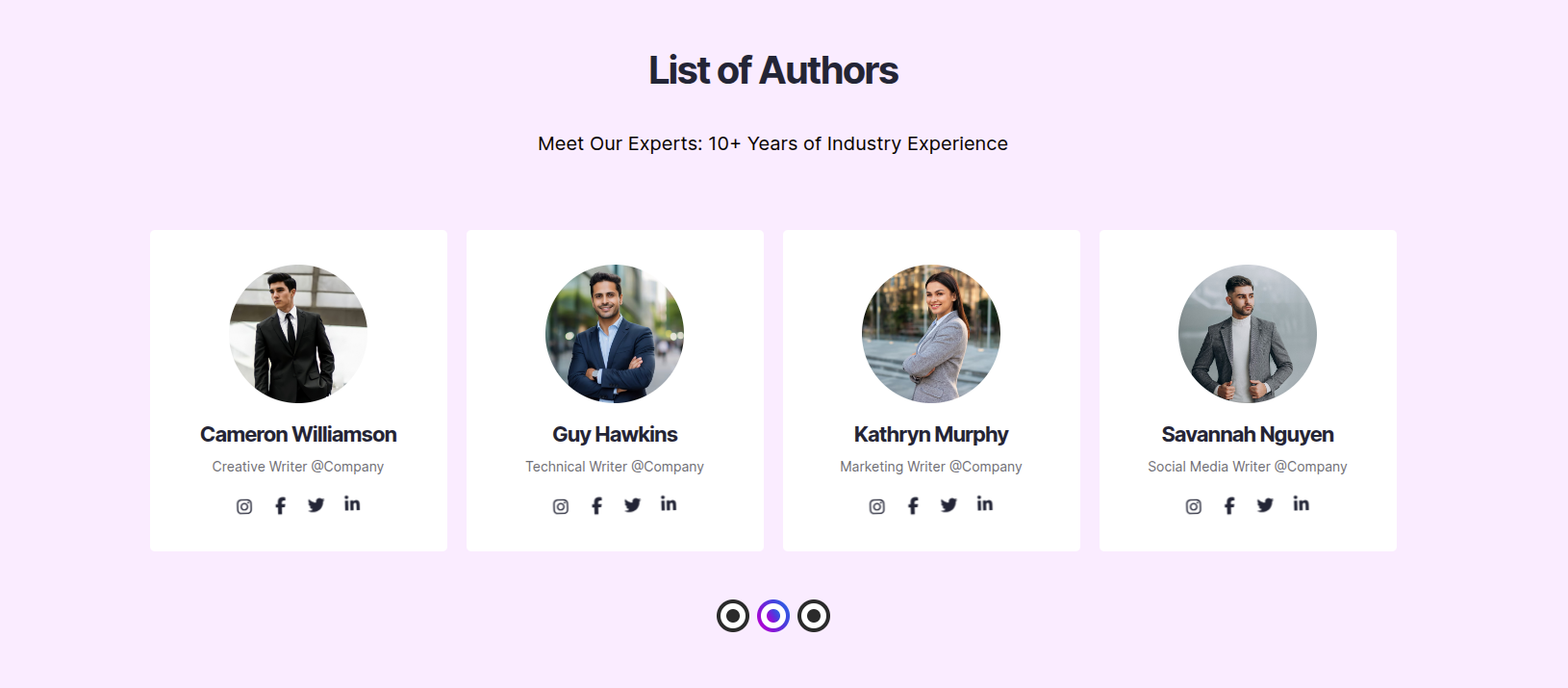Open Savannah Nguyen's LinkedIn icon
The image size is (1568, 688).
coord(1302,504)
